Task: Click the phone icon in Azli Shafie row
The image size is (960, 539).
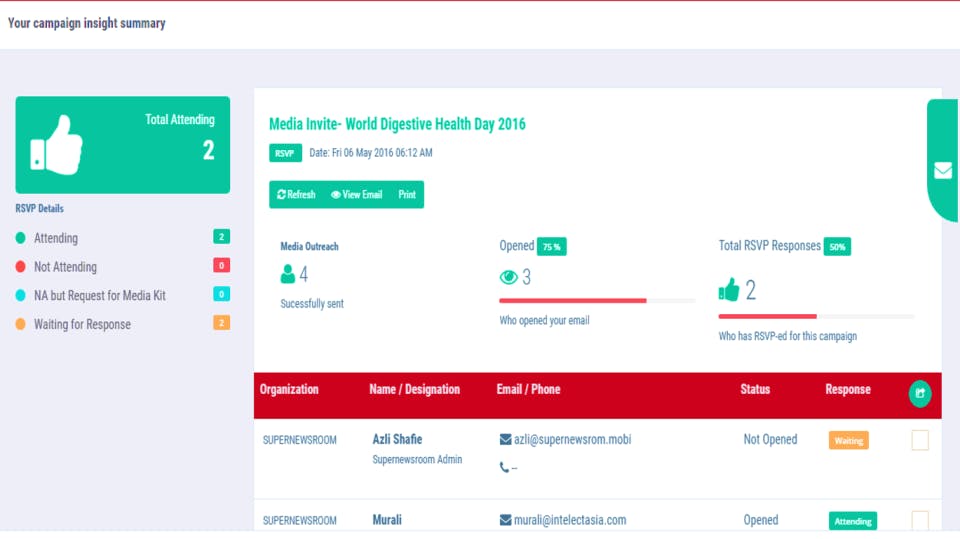Action: click(x=504, y=467)
